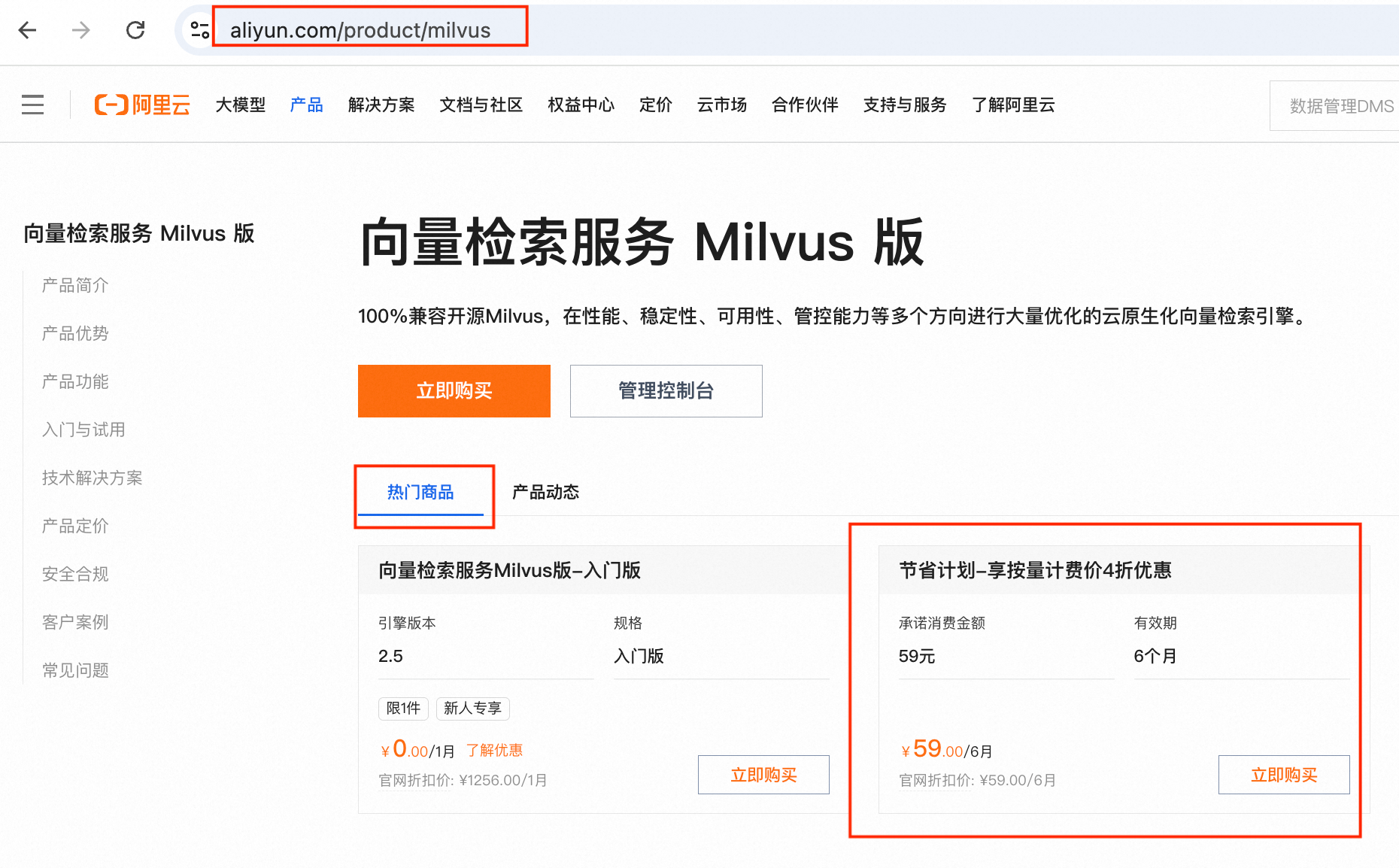Click the 规格 value 入门版

[639, 656]
